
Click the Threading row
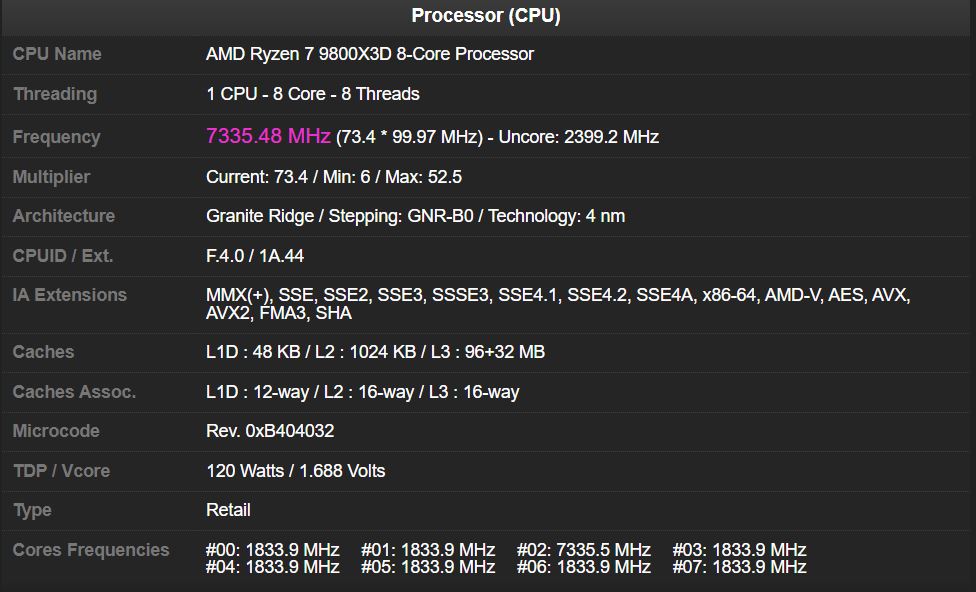coord(312,94)
